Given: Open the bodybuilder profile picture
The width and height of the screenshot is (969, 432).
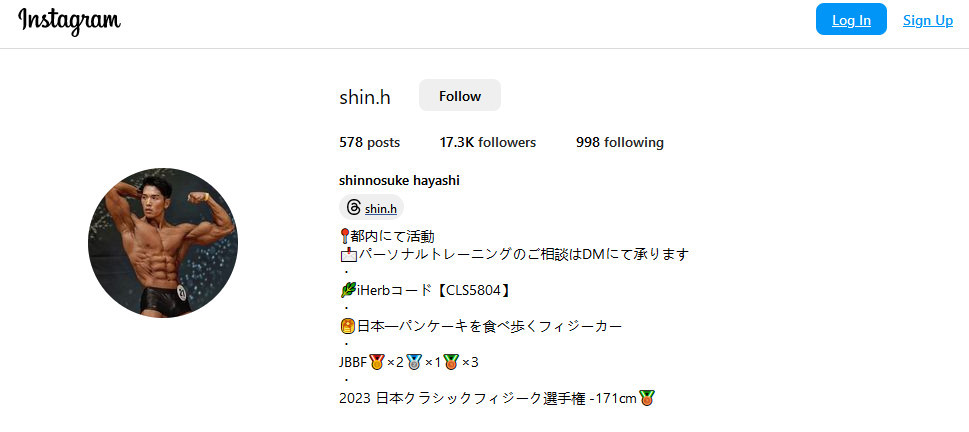Looking at the screenshot, I should 163,243.
